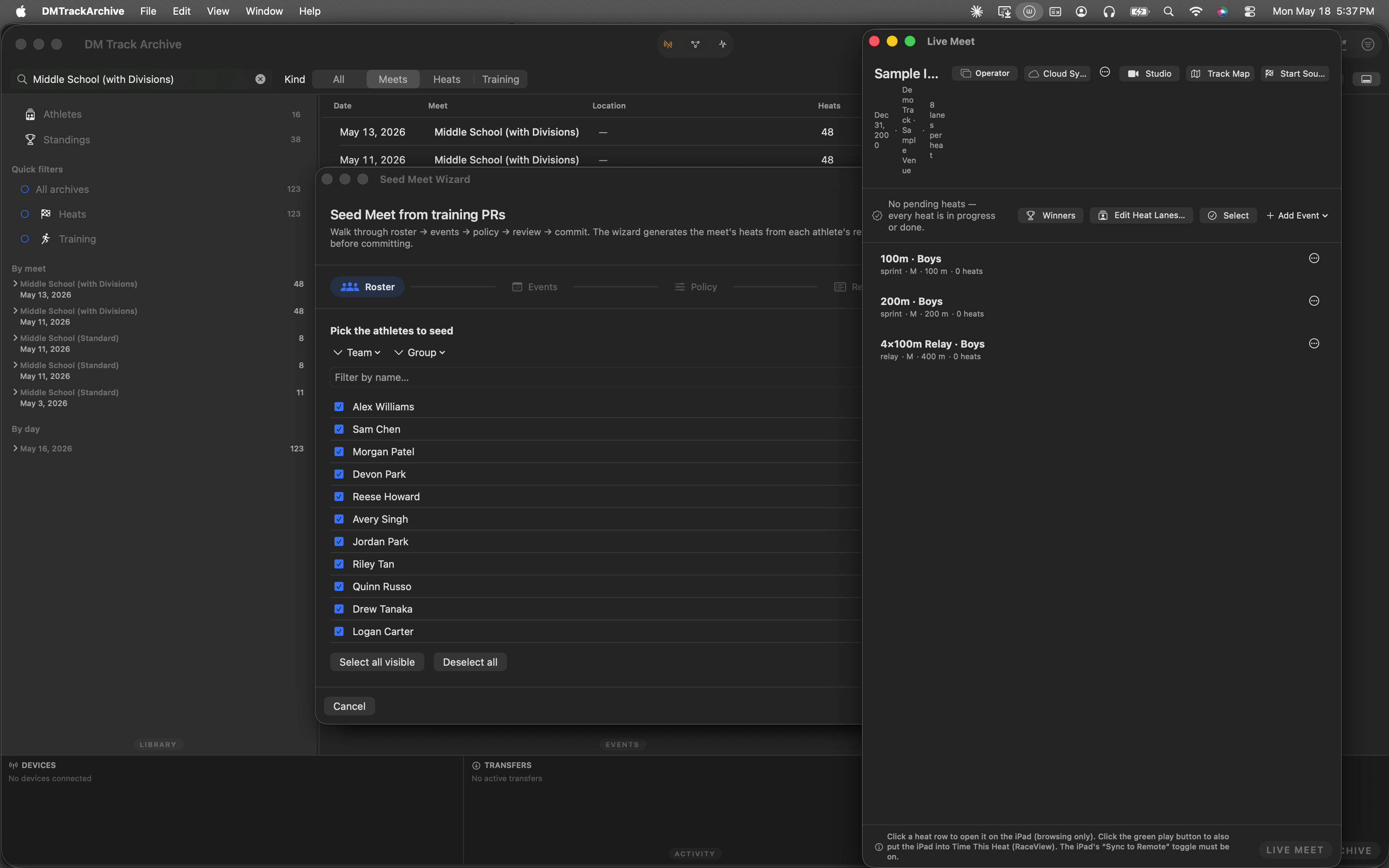Click the orange antenna icon in the toolbar
Viewport: 1389px width, 868px height.
(x=668, y=44)
